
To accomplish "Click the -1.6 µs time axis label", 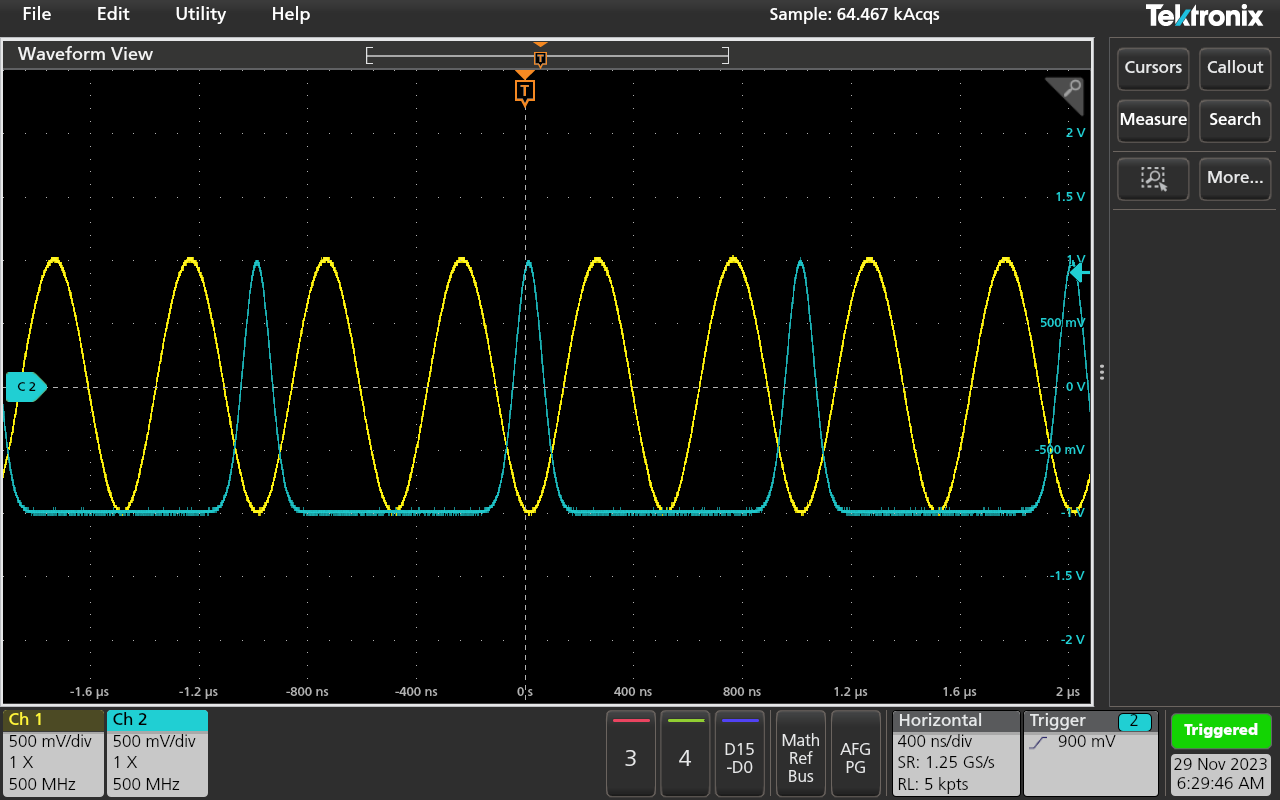I will point(88,692).
